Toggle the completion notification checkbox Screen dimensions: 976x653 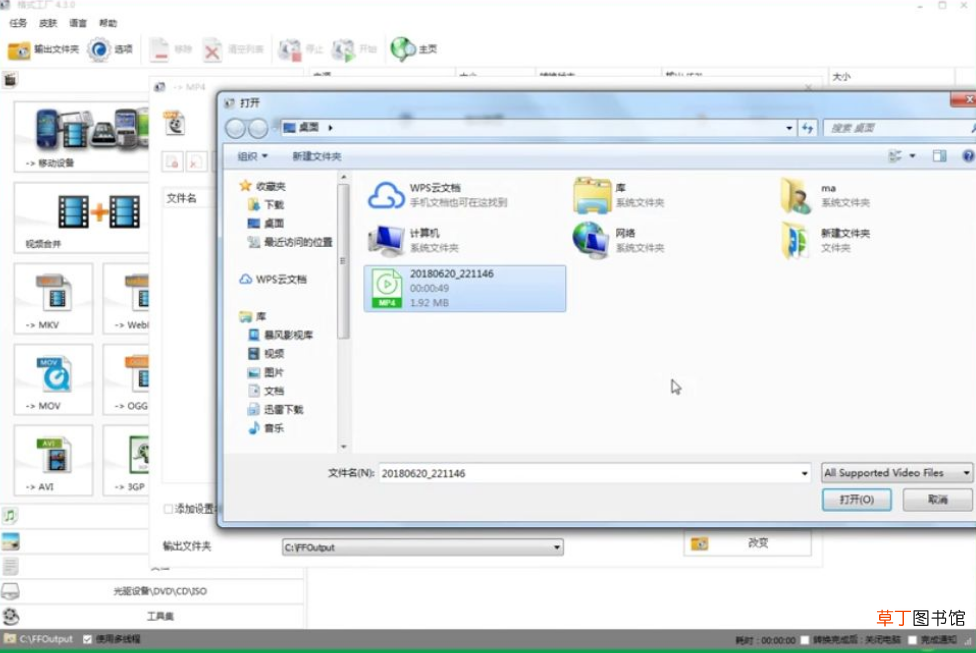912,640
